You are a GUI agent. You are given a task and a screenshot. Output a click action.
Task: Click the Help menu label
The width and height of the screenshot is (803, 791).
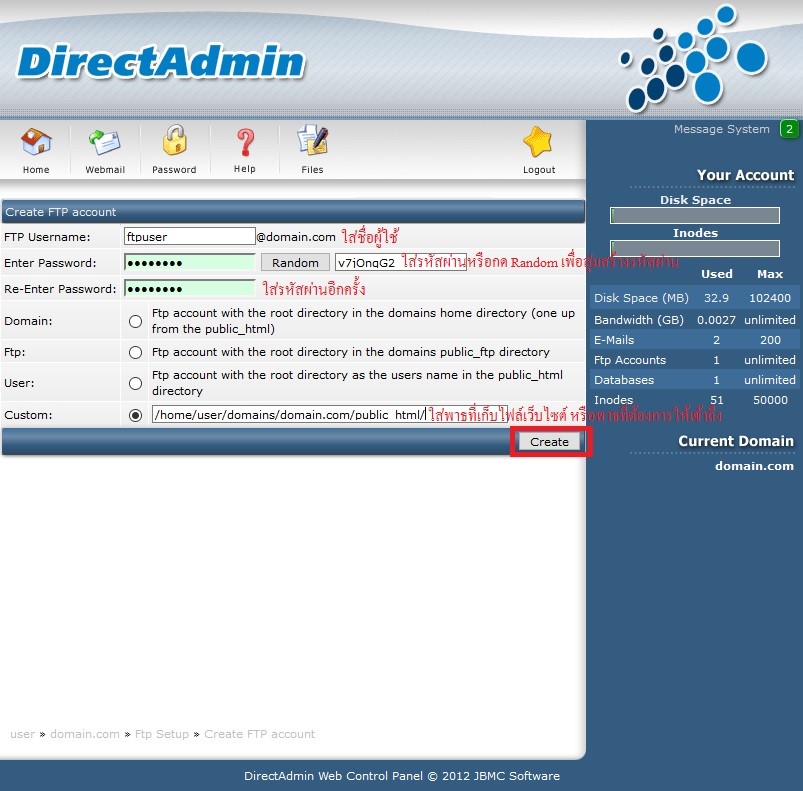[x=245, y=168]
